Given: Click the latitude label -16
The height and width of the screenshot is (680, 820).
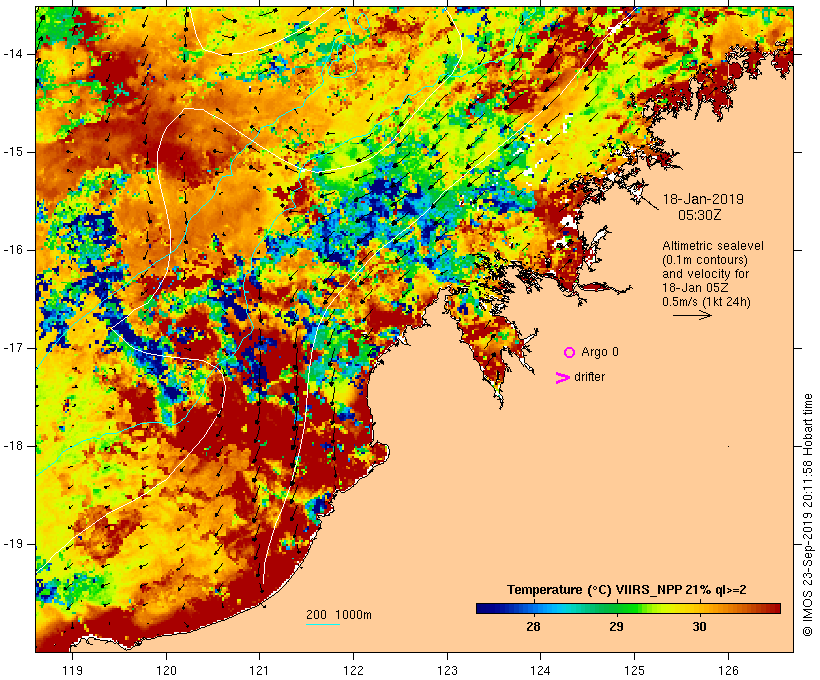Looking at the screenshot, I should (x=13, y=250).
